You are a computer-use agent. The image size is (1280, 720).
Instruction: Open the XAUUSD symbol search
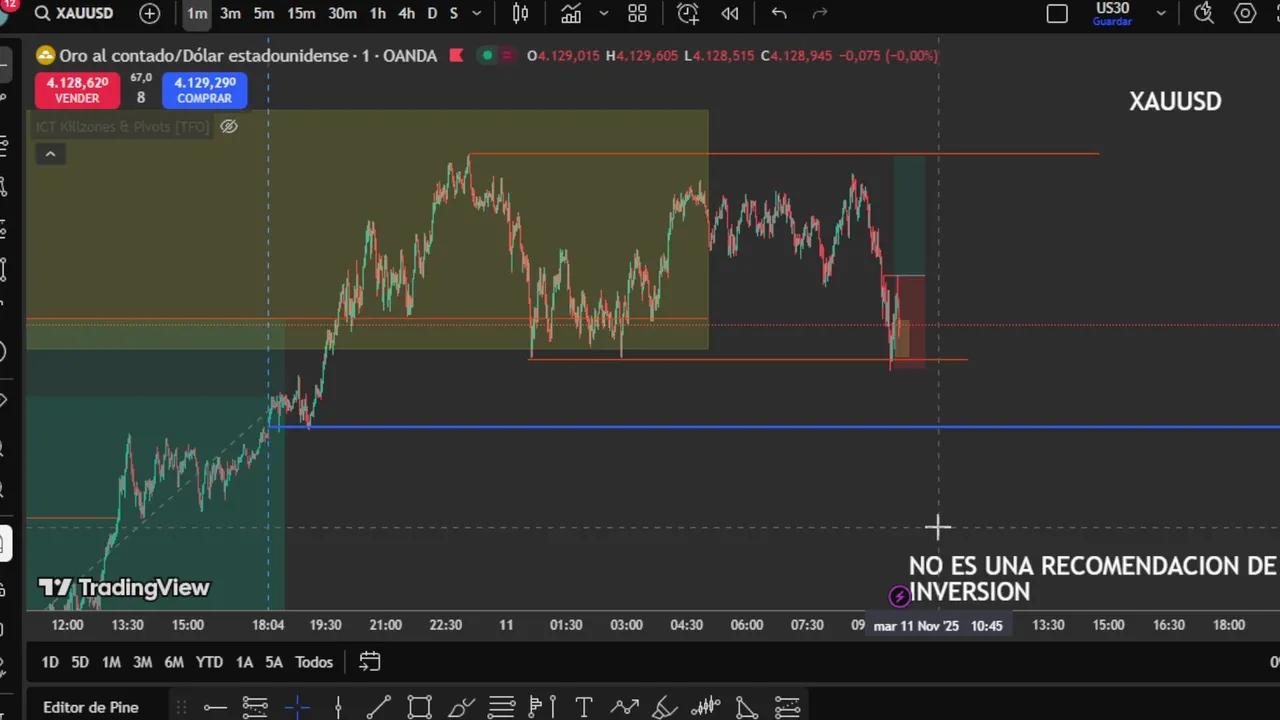tap(74, 13)
